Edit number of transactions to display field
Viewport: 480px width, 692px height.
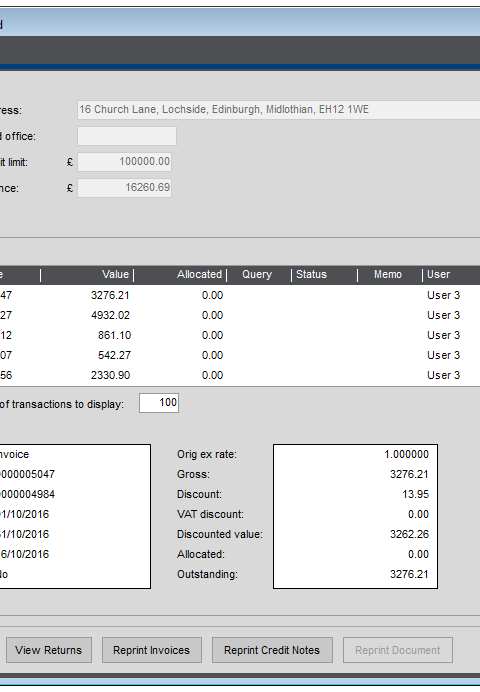(159, 403)
